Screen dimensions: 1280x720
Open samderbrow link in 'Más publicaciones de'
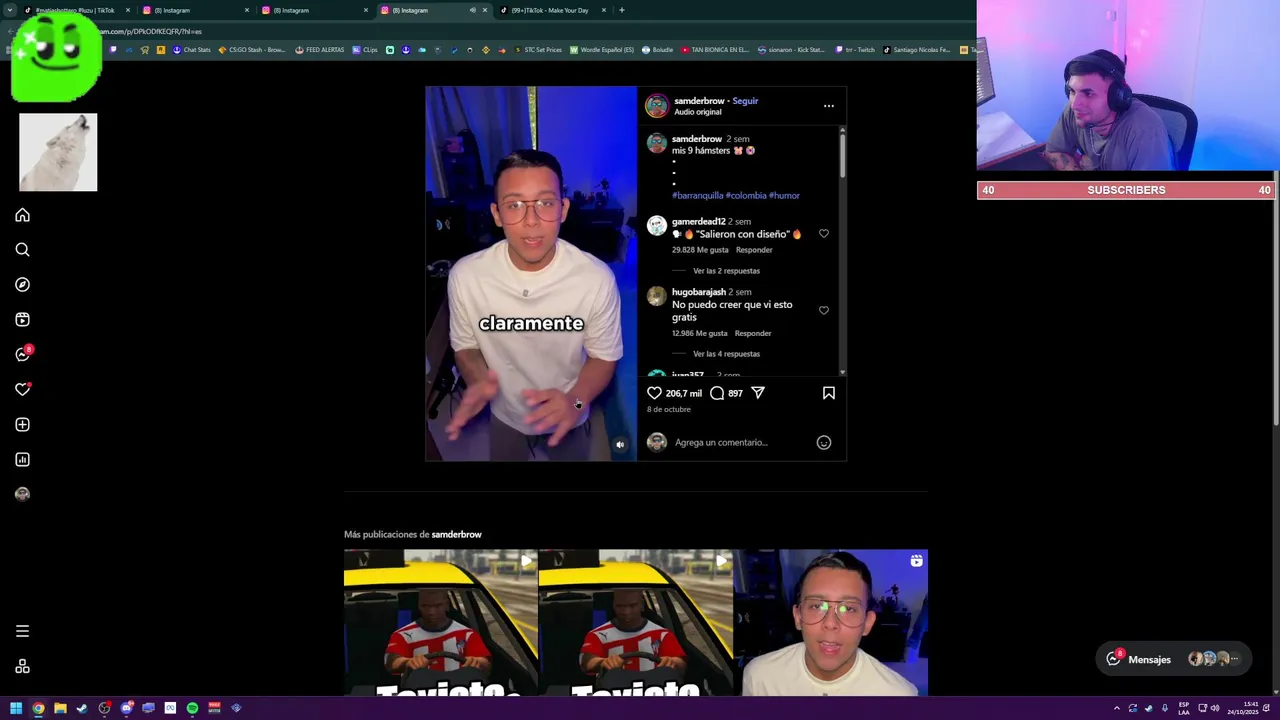pos(456,534)
